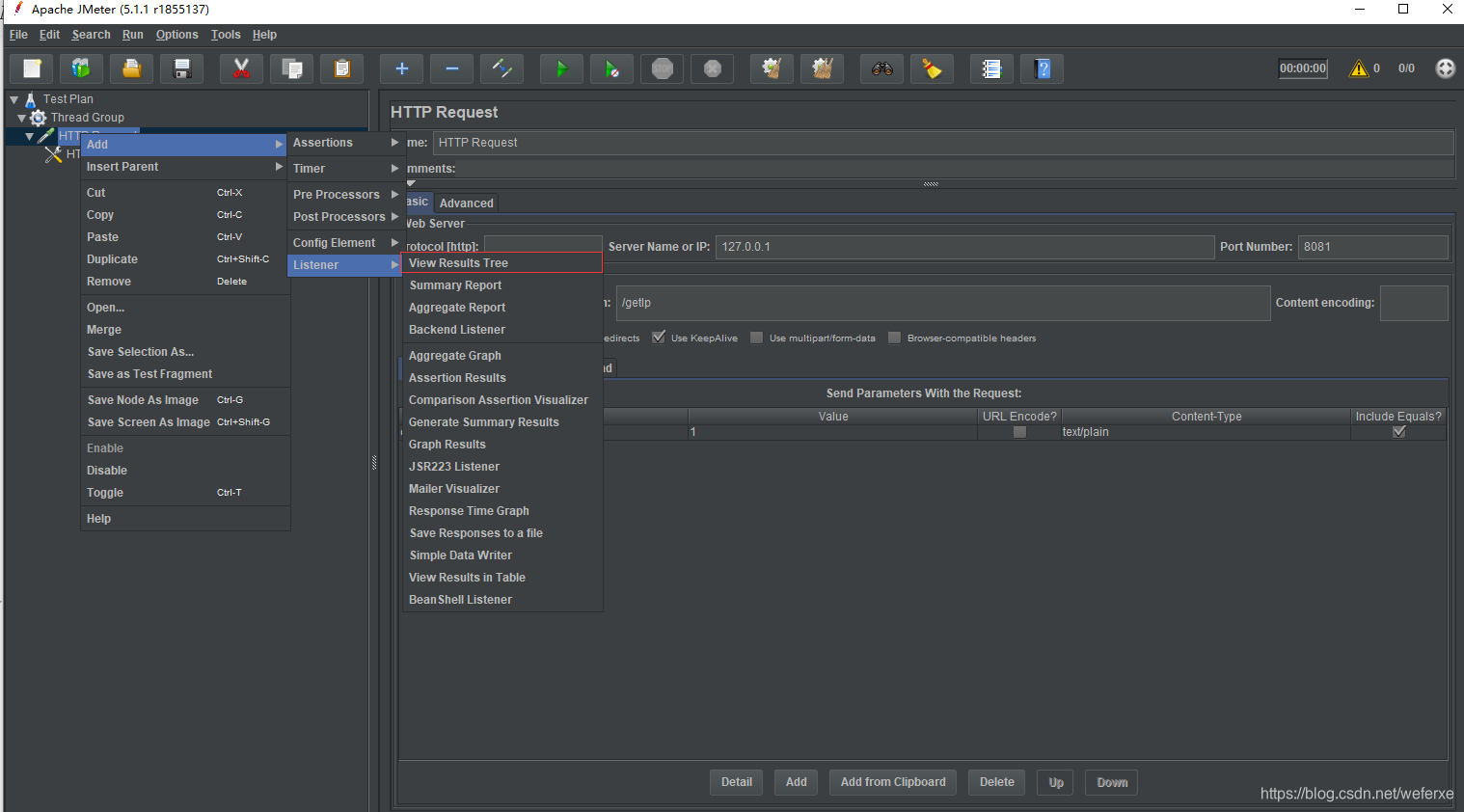Click the Expand All plus icon

(x=402, y=68)
